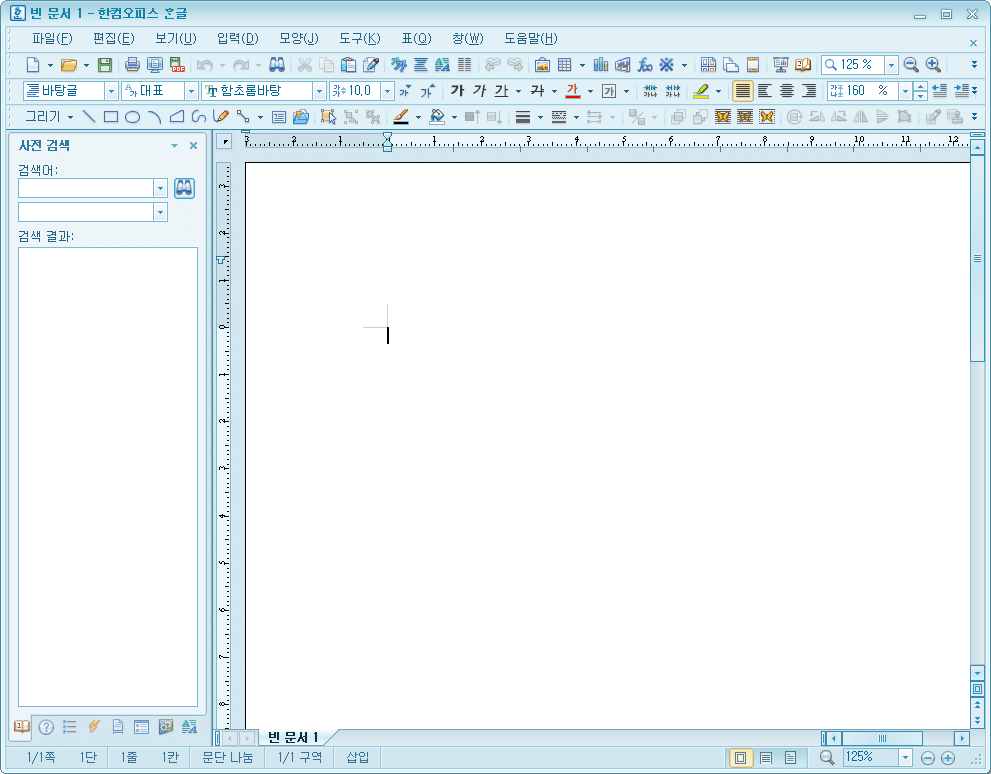Toggle center paragraph alignment
This screenshot has height=774, width=991.
click(x=787, y=91)
